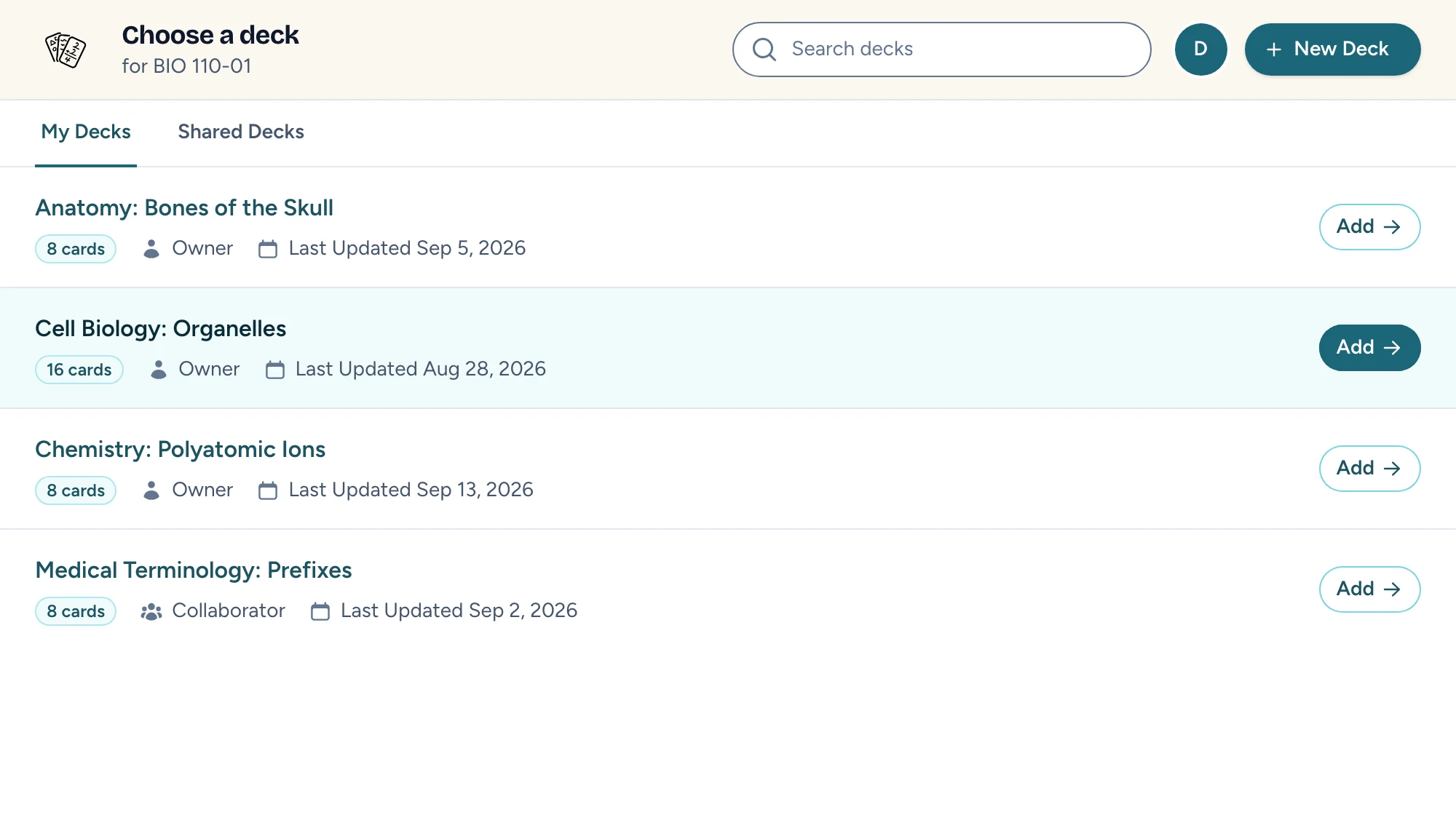Click the 16 cards badge
The height and width of the screenshot is (815, 1456).
click(79, 370)
